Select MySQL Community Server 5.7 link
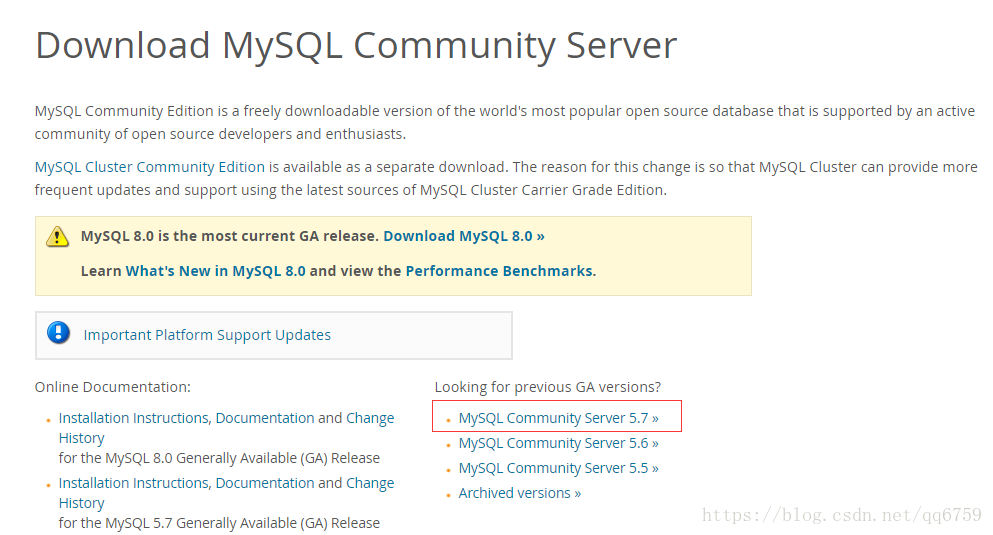This screenshot has width=993, height=535. point(558,419)
